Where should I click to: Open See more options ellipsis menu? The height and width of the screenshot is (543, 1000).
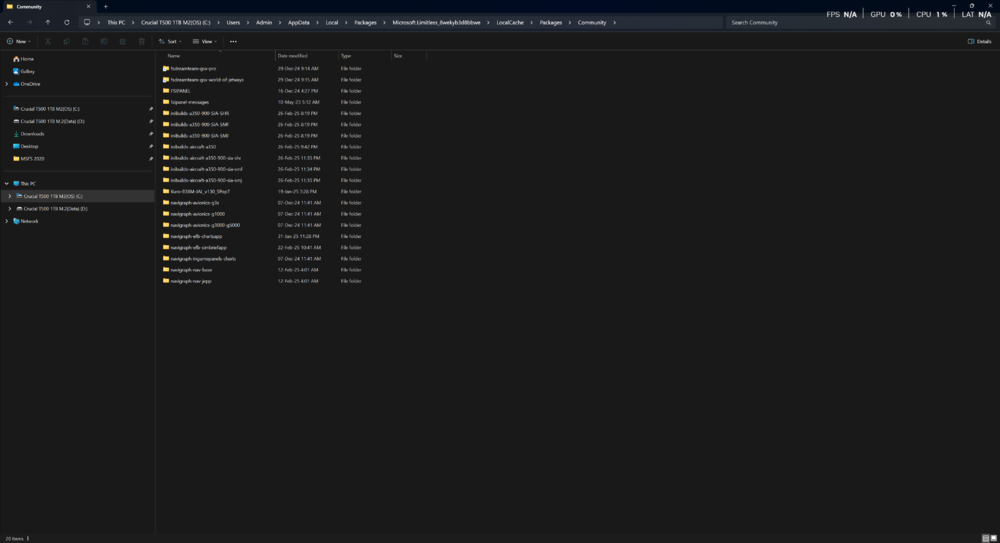coord(233,42)
